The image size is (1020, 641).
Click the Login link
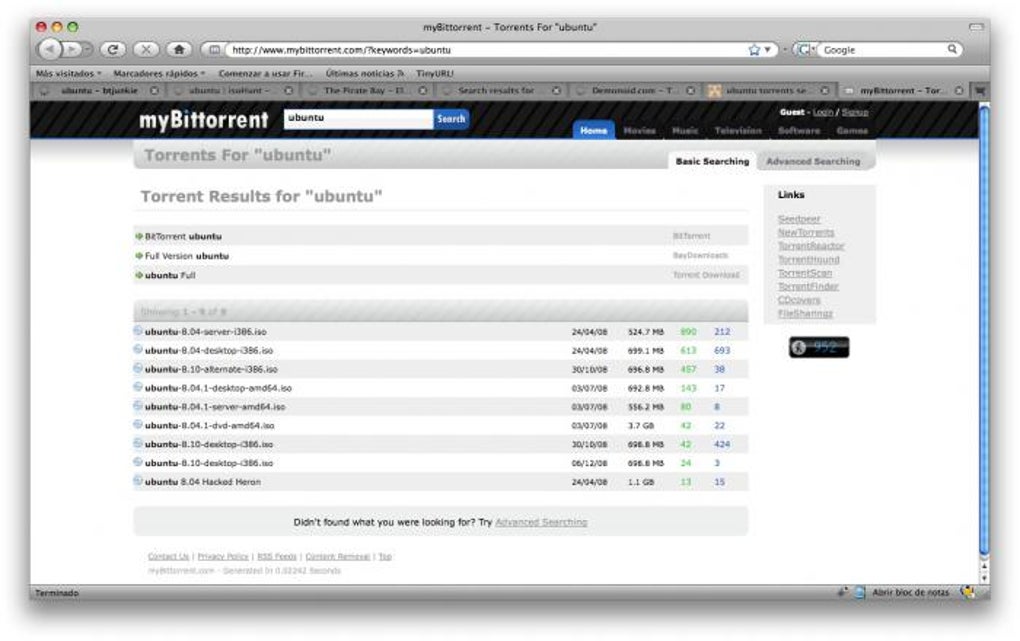tap(823, 112)
